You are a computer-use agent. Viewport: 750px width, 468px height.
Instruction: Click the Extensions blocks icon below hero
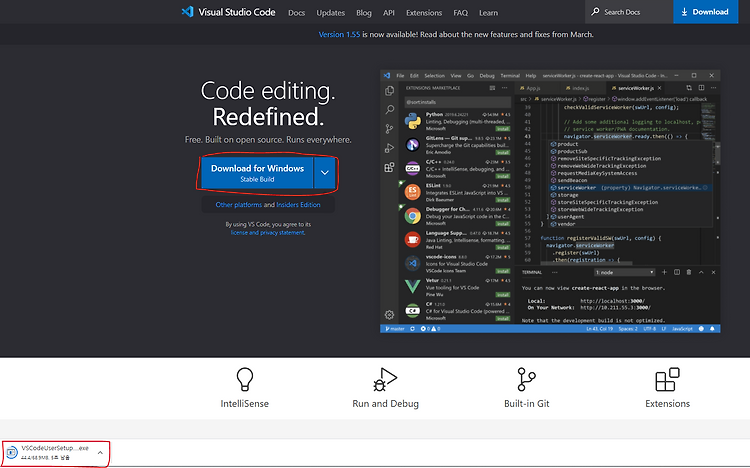click(667, 379)
